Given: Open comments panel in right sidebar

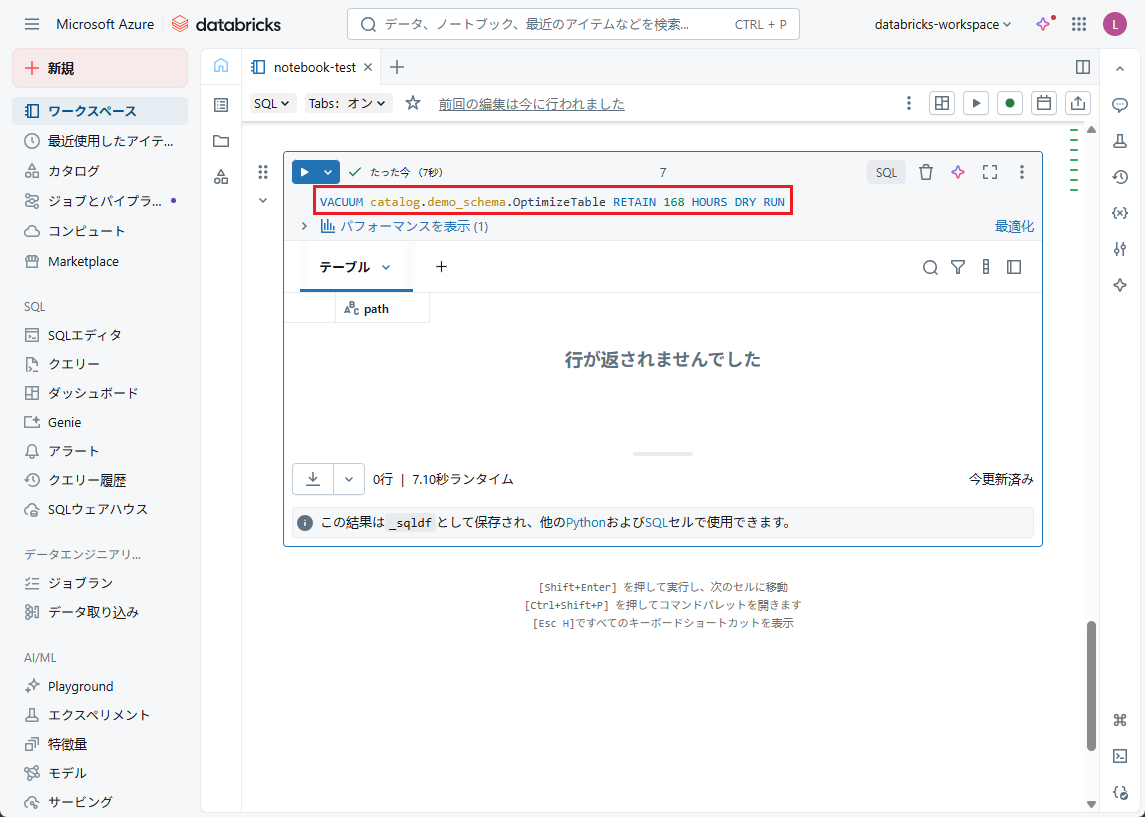Looking at the screenshot, I should tap(1120, 105).
